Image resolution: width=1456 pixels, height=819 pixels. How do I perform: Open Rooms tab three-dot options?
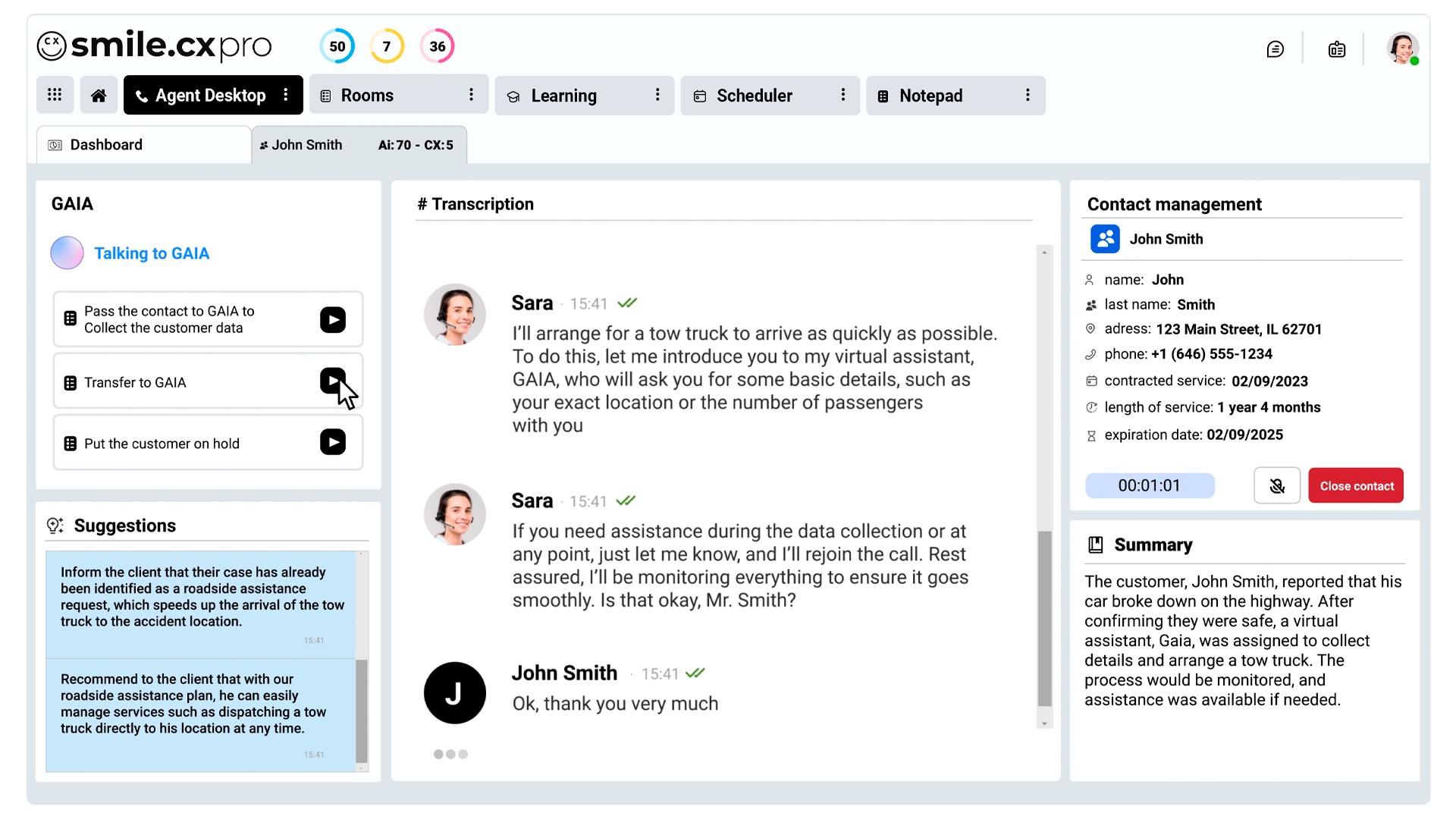471,95
